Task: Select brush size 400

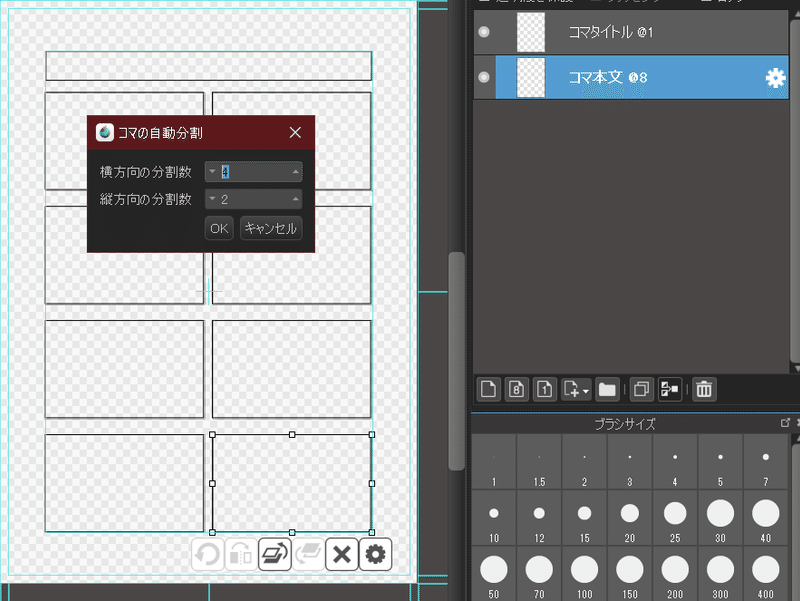Action: [766, 574]
